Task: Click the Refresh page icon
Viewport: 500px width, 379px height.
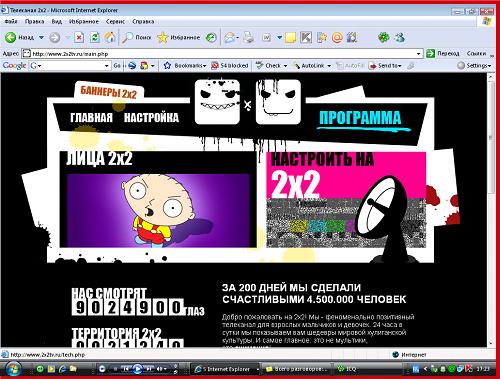Action: [95, 37]
